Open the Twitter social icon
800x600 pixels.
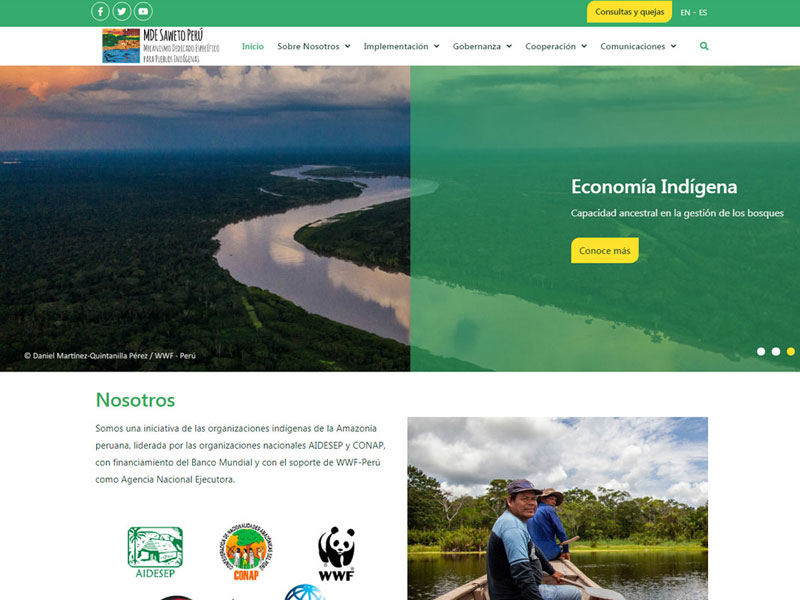(122, 11)
